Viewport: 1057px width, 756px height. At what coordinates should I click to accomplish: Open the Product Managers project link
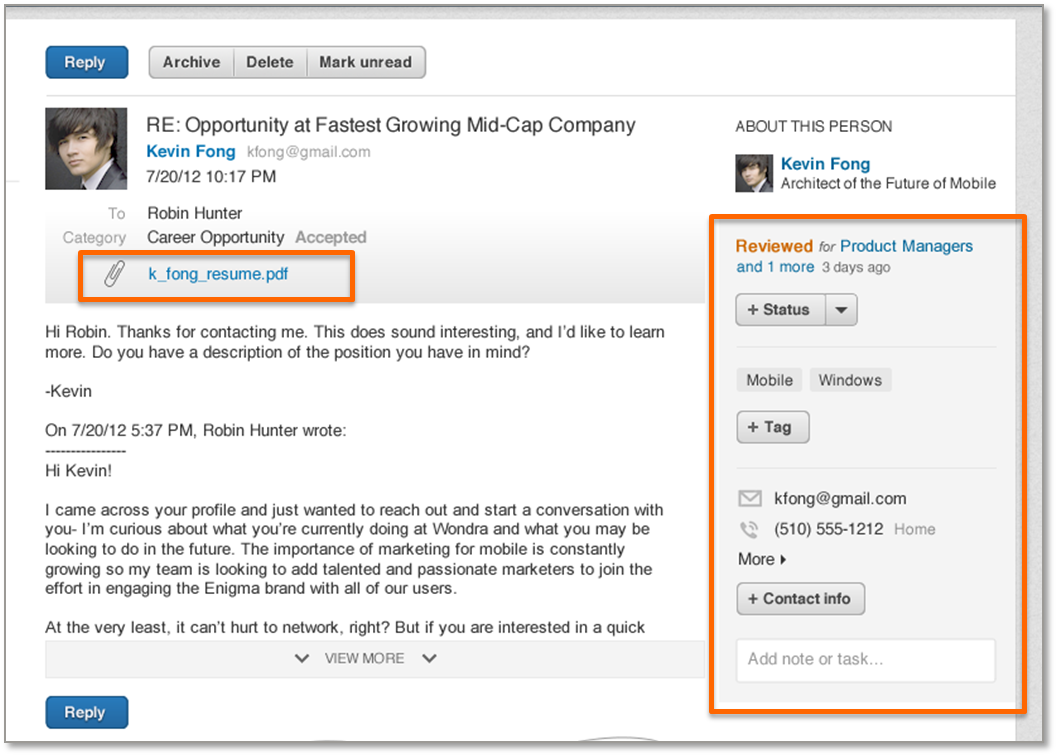(906, 246)
